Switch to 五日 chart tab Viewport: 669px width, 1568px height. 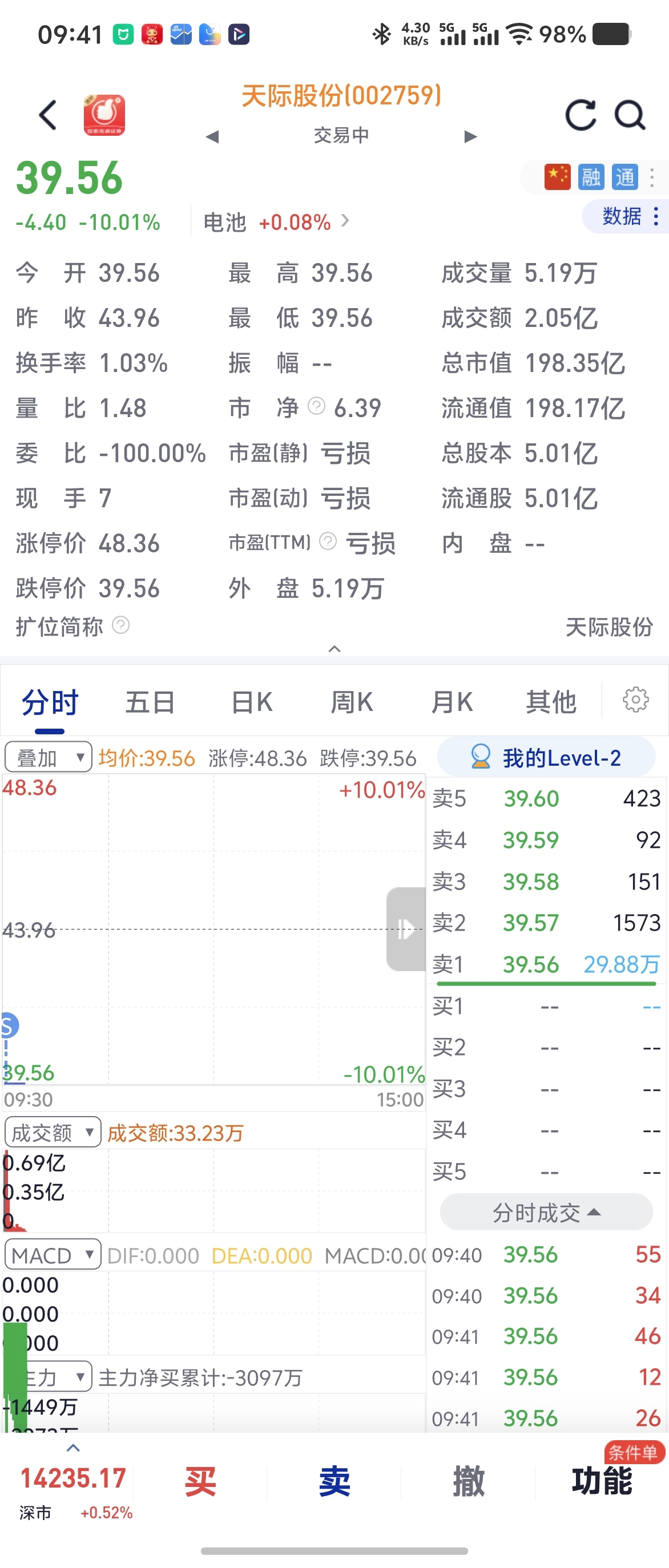tap(150, 702)
